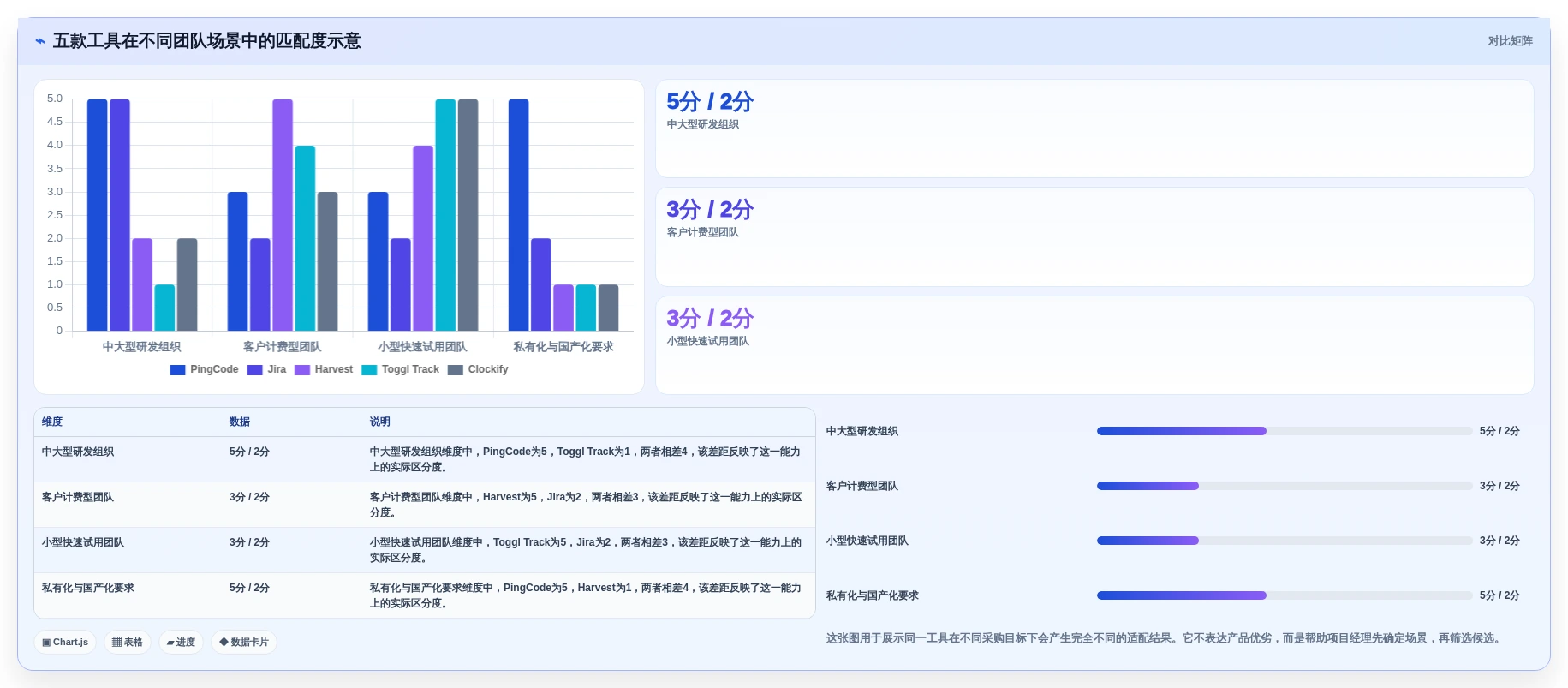
Task: Open the 5分 / 2分 中大型研发组织 data card
Action: pyautogui.click(x=1094, y=129)
